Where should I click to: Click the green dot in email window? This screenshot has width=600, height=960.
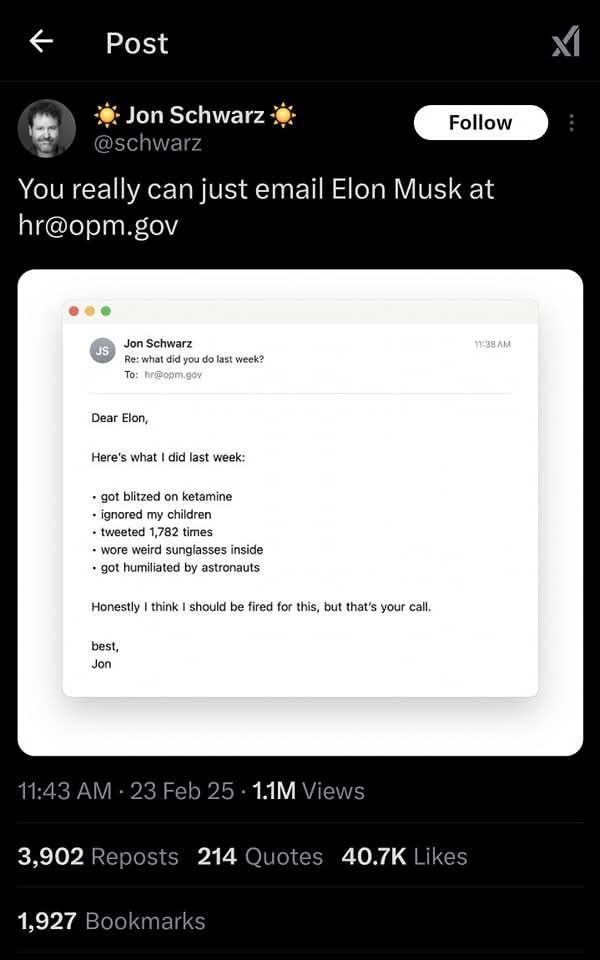coord(106,311)
